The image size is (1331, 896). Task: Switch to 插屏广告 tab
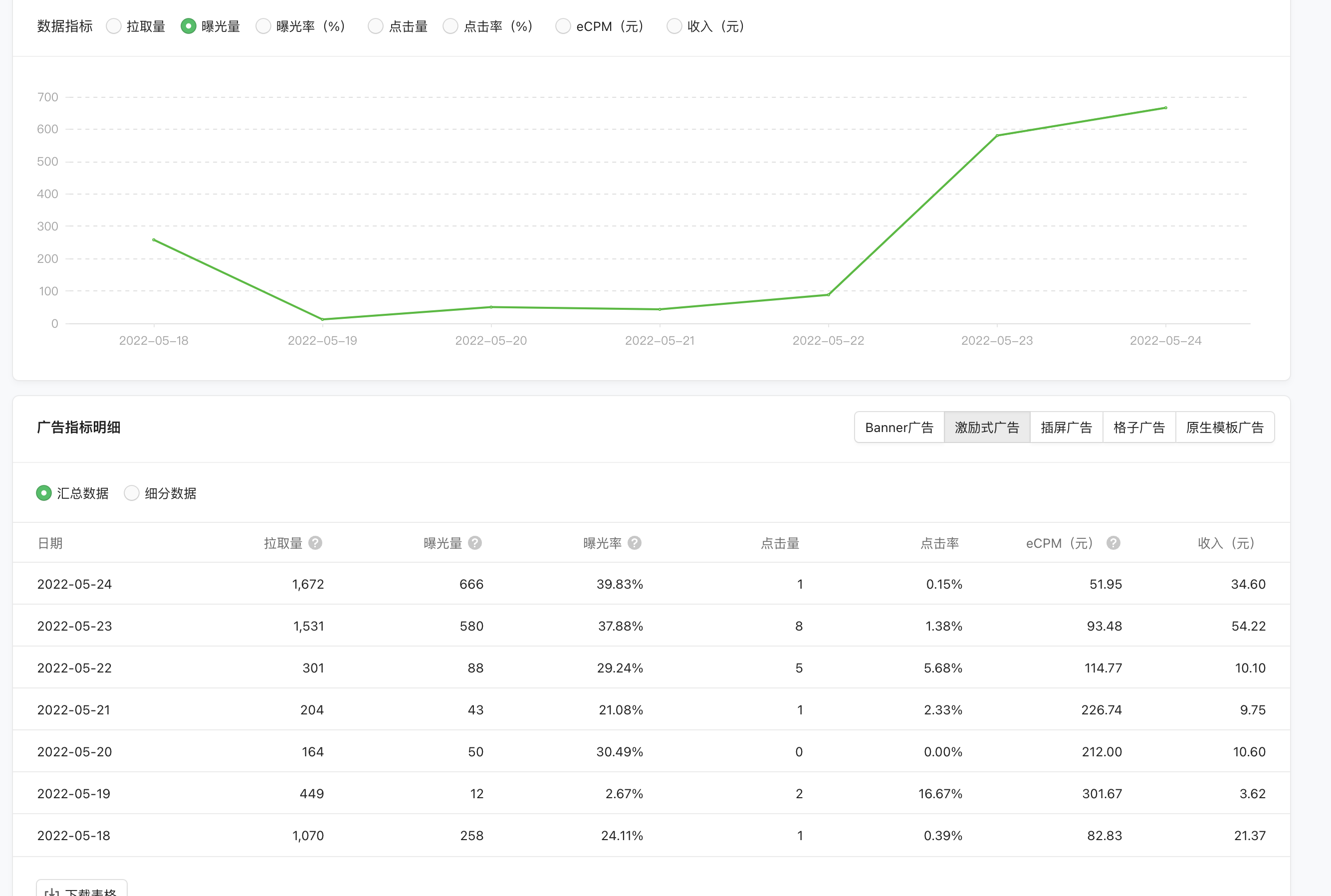[x=1066, y=428]
